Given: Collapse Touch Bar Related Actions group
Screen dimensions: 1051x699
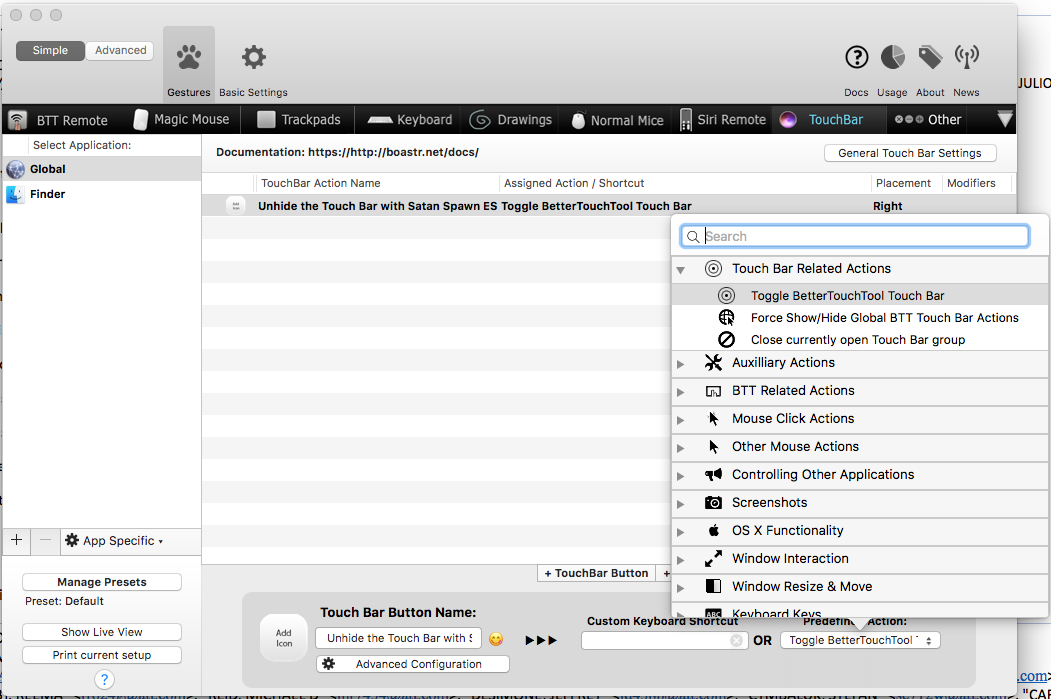Looking at the screenshot, I should pyautogui.click(x=681, y=269).
